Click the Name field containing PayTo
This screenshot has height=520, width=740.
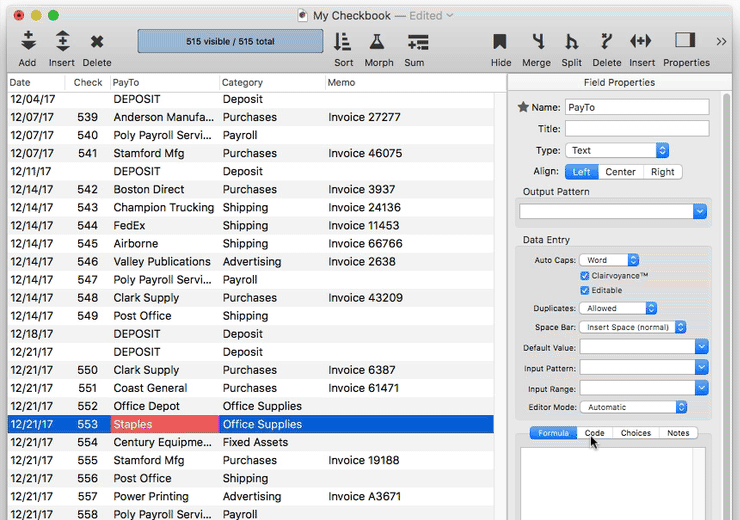(x=637, y=107)
